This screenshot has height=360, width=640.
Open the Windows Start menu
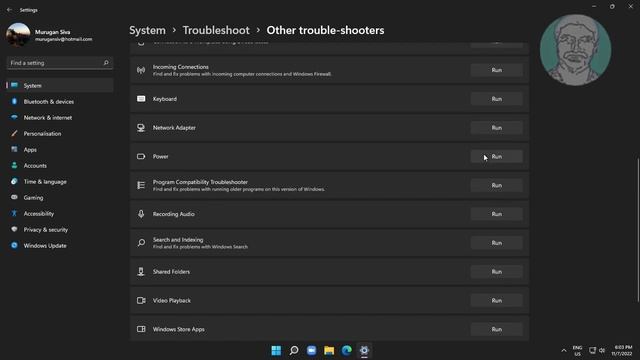point(276,350)
